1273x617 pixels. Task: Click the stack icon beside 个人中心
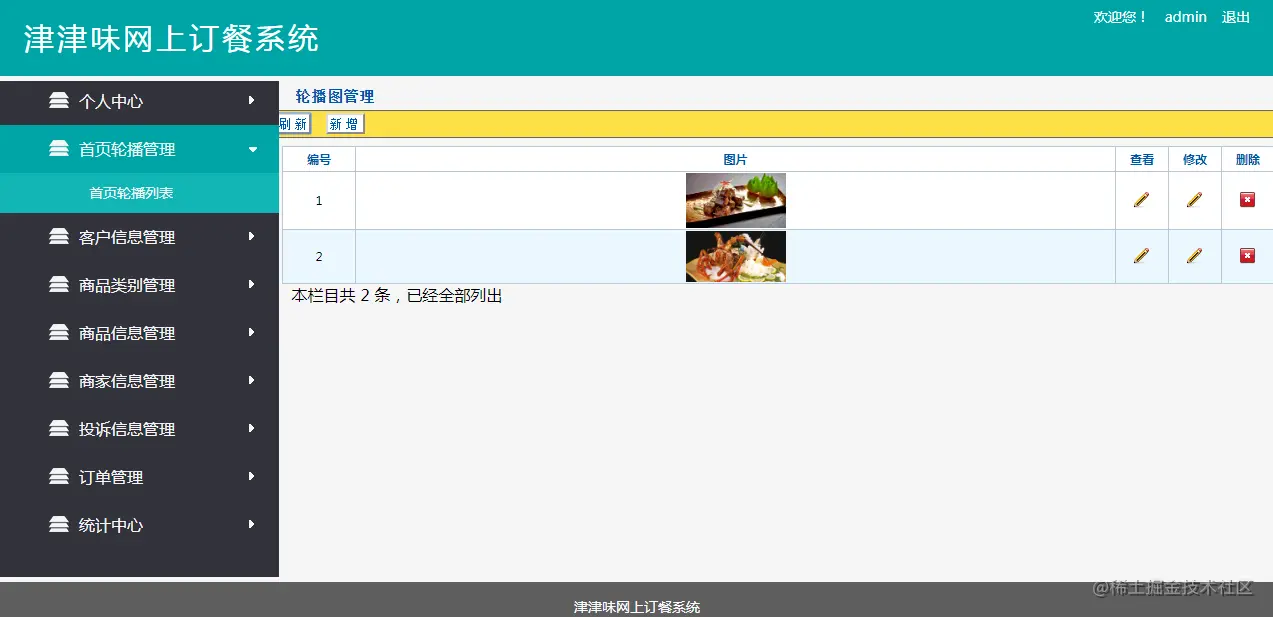tap(59, 100)
